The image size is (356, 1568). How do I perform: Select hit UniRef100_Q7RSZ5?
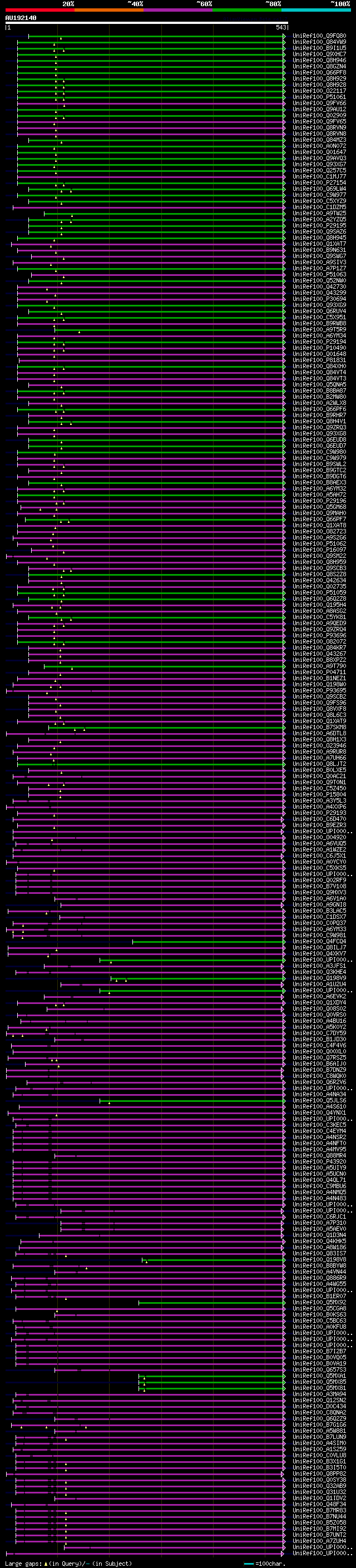319,1058
